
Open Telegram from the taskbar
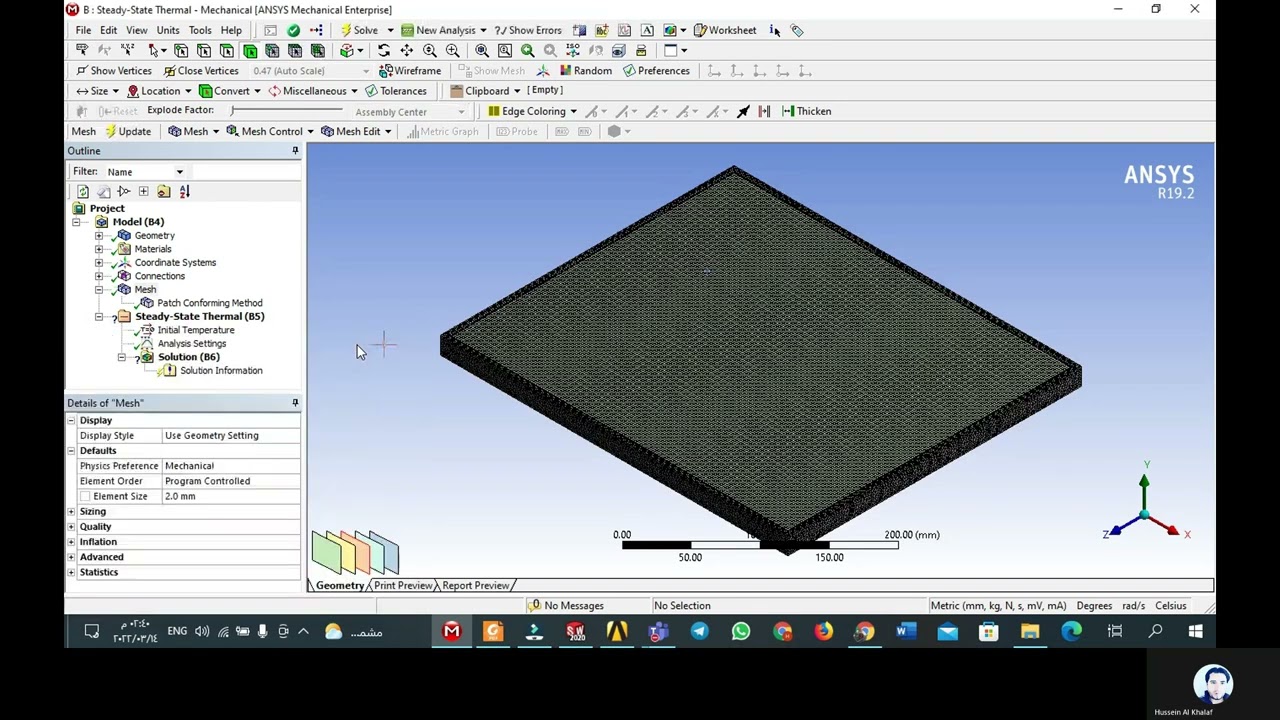[x=699, y=631]
